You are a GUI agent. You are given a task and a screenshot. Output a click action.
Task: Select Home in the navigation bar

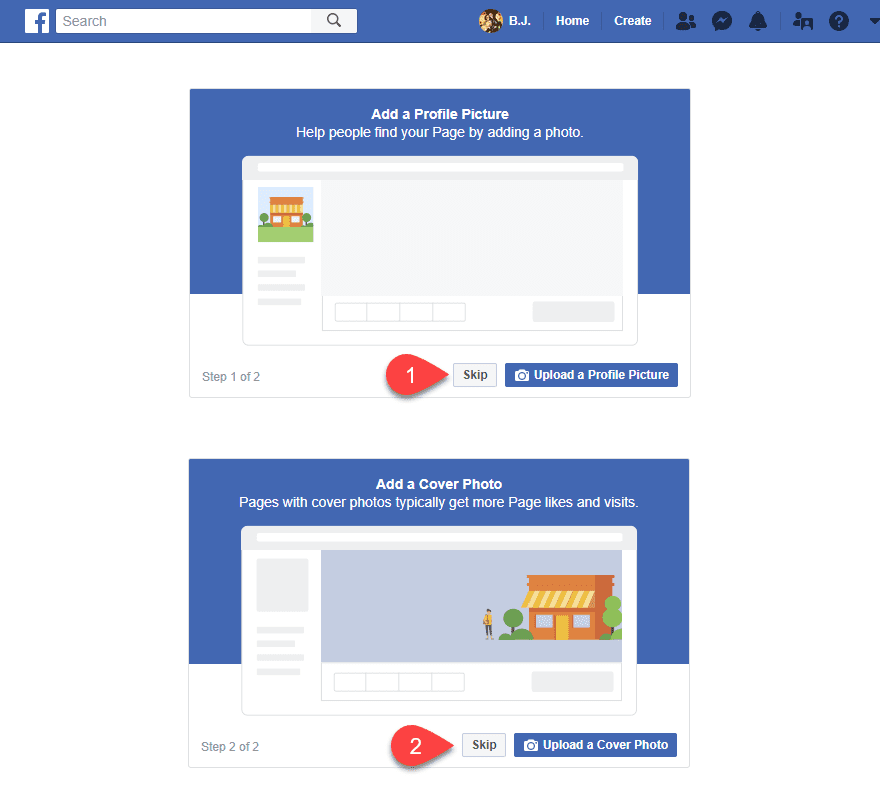click(572, 20)
